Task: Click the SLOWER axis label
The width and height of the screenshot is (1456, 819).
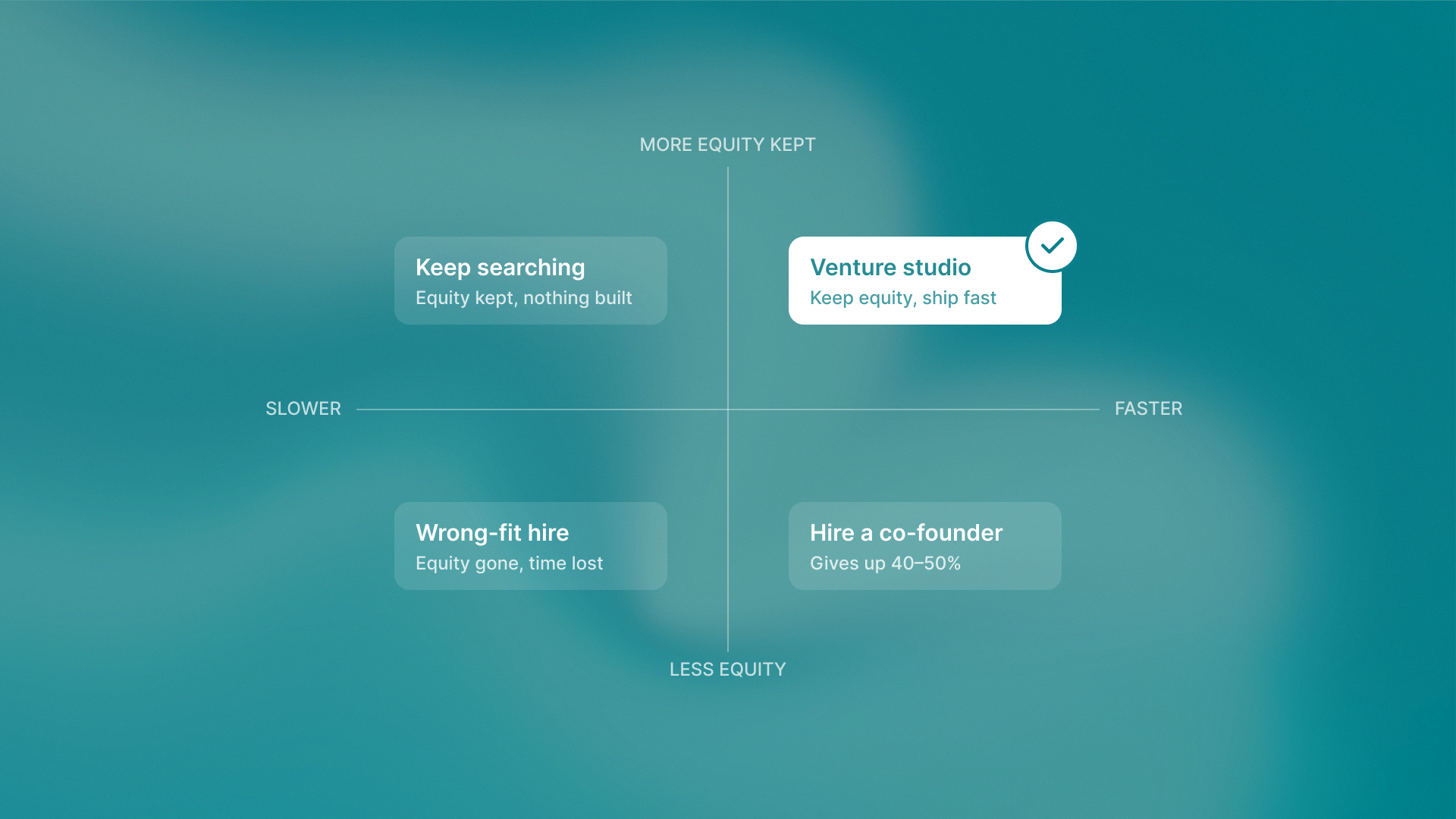Action: pos(303,409)
